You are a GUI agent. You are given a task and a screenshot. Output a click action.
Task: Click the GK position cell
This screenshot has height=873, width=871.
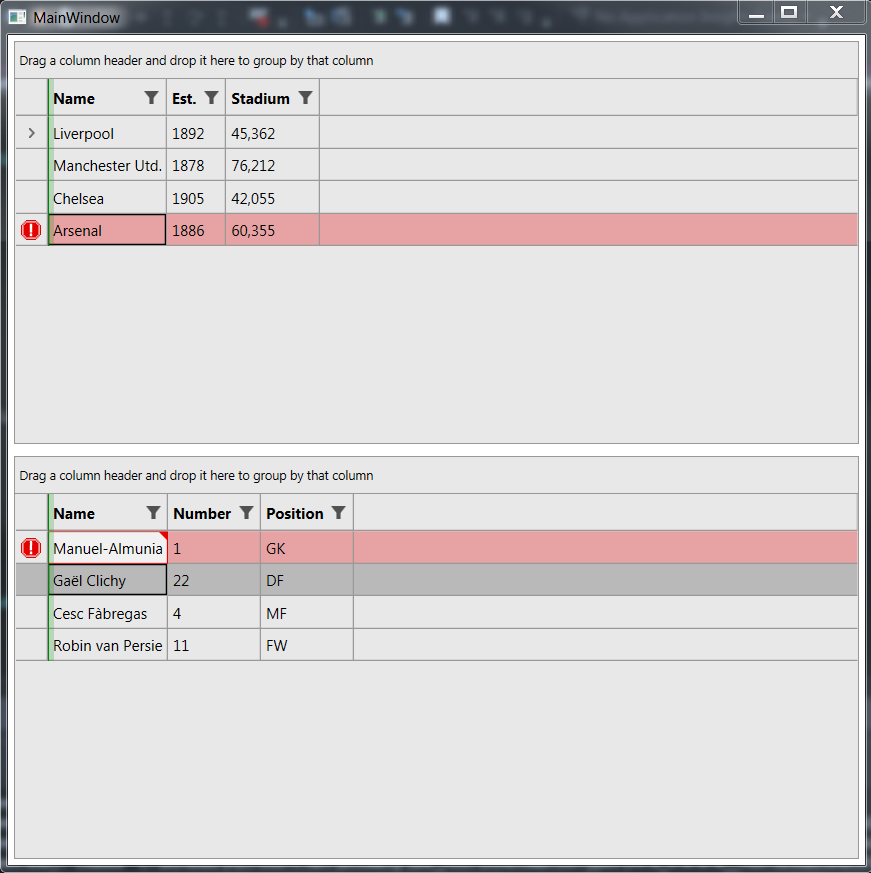point(307,548)
